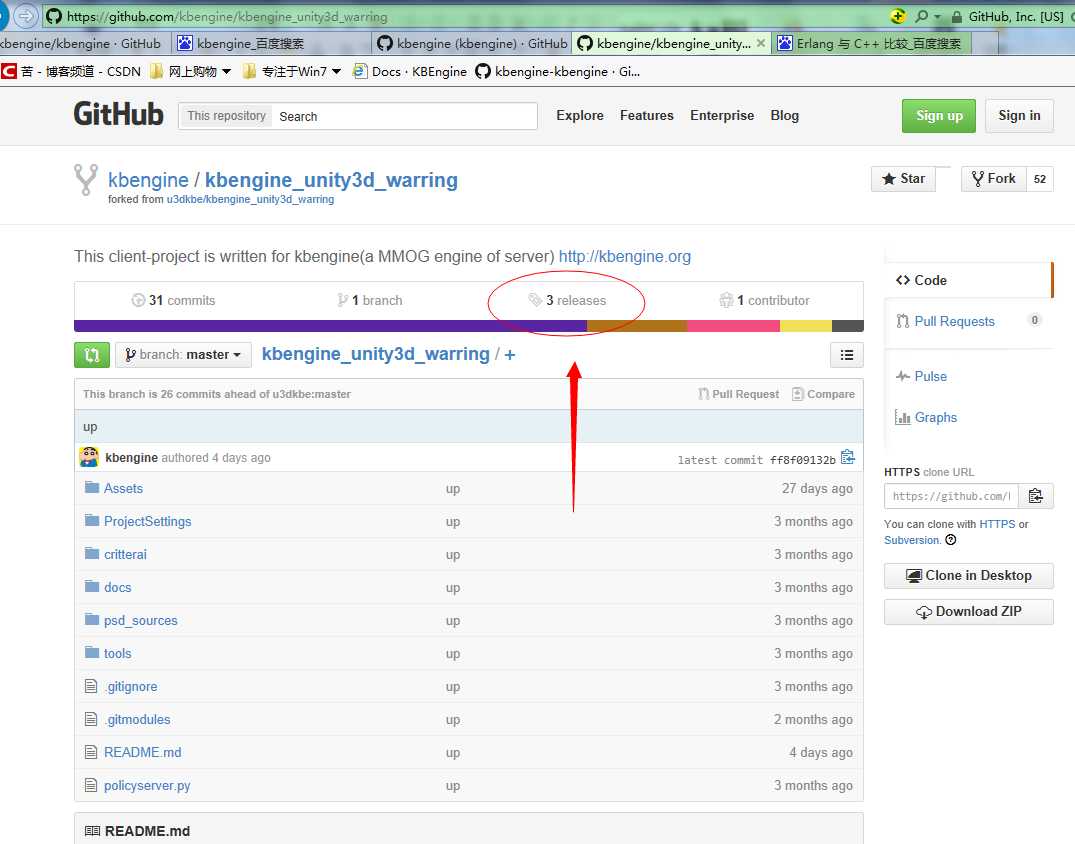1075x844 pixels.
Task: Click the policyserver.py file icon
Action: click(91, 784)
